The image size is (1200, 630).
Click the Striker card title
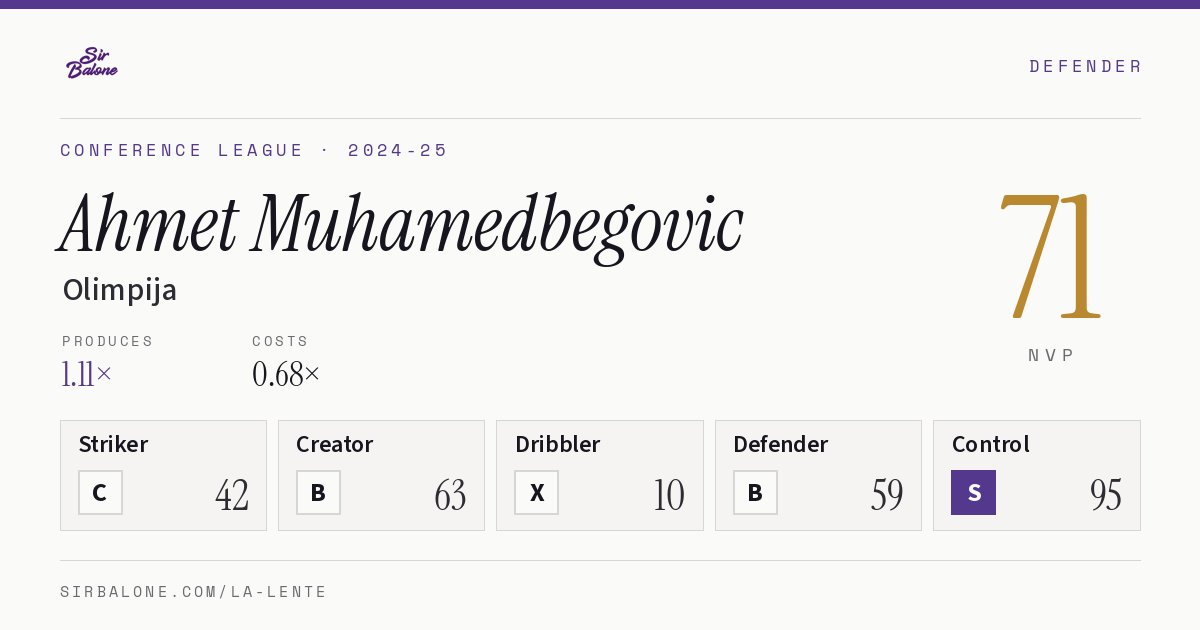[113, 444]
